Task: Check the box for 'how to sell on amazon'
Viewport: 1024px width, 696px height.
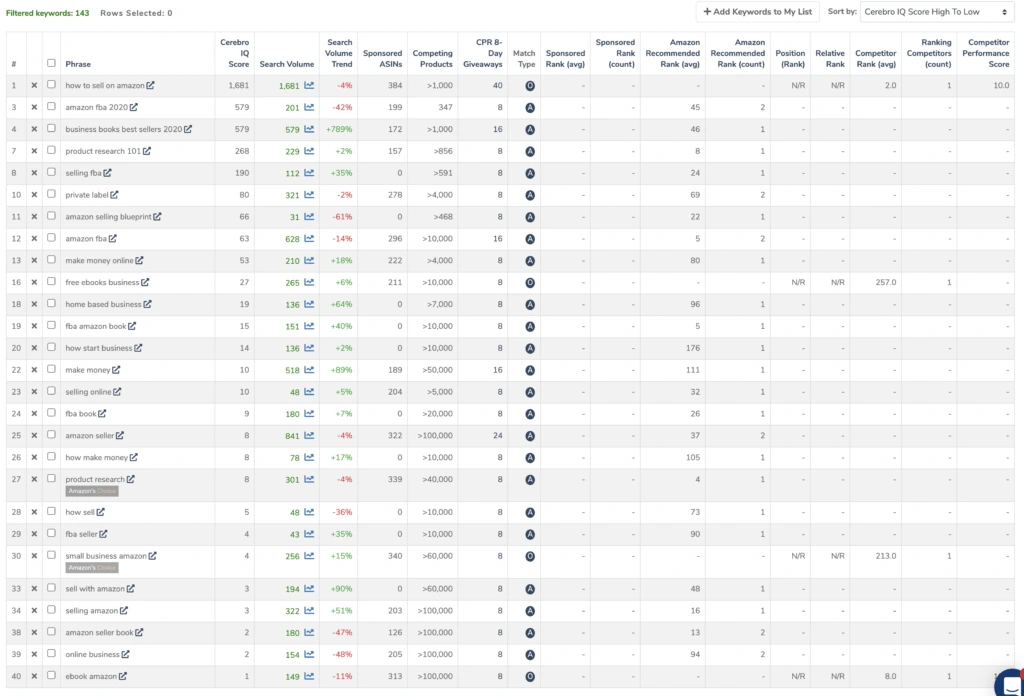Action: [51, 85]
